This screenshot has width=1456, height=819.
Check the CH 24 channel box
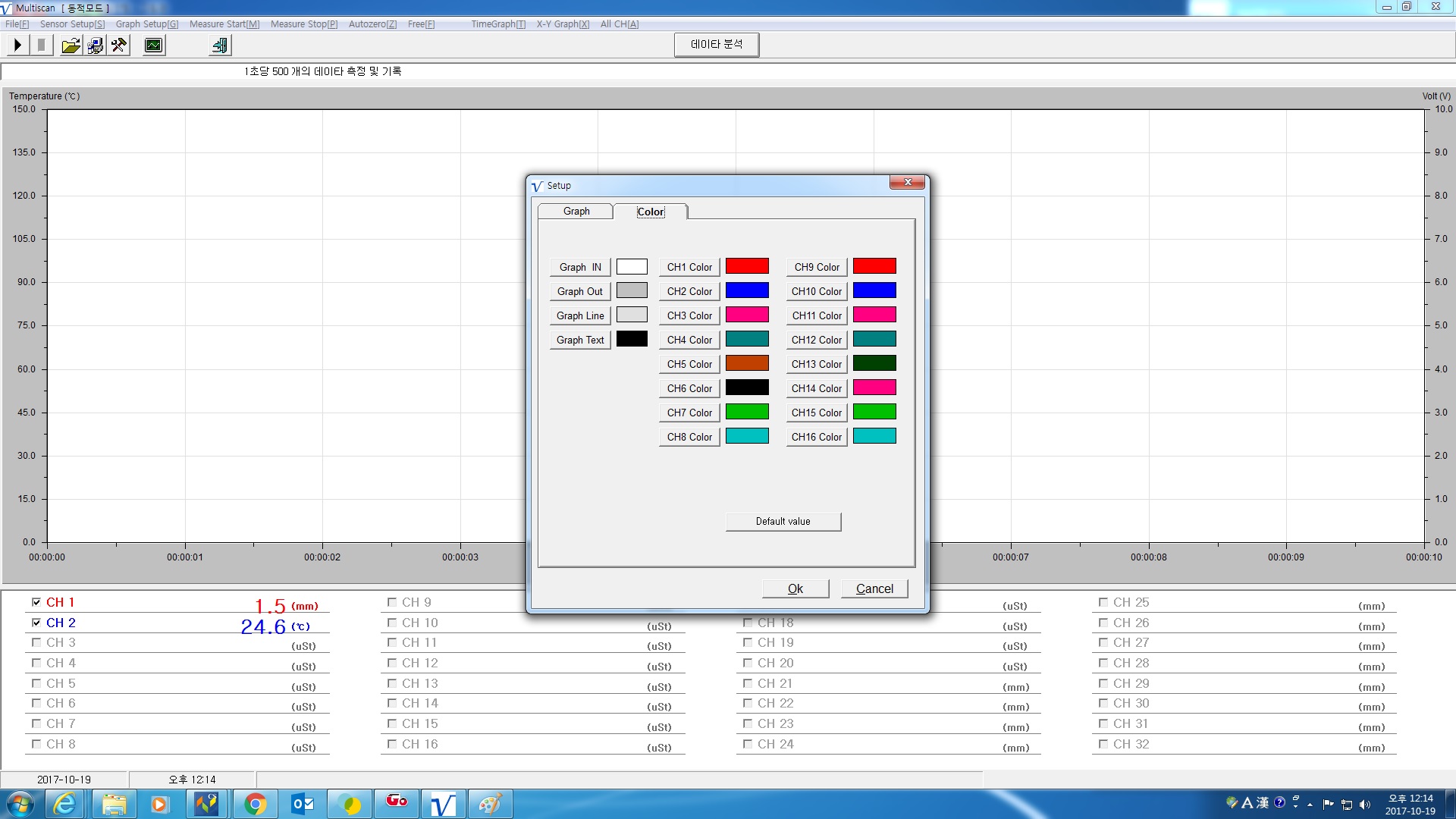pos(748,744)
